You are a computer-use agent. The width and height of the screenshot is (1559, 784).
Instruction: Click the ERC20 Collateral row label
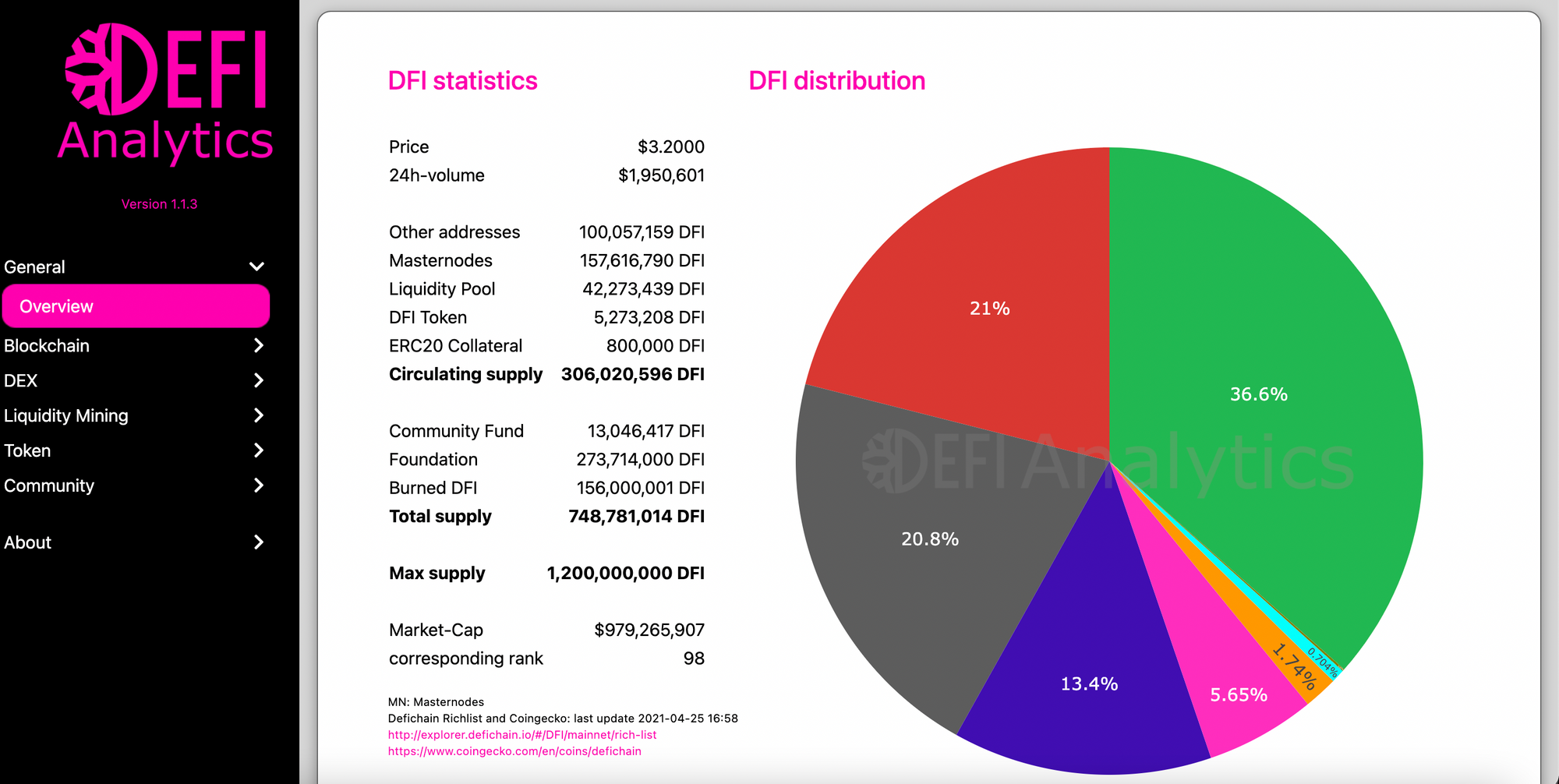coord(455,346)
